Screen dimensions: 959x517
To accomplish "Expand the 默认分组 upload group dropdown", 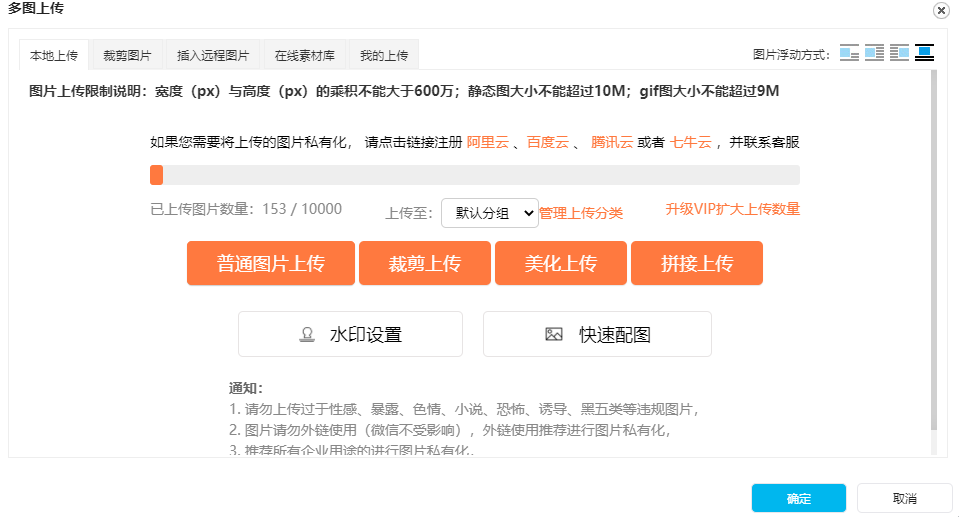I will [x=489, y=212].
